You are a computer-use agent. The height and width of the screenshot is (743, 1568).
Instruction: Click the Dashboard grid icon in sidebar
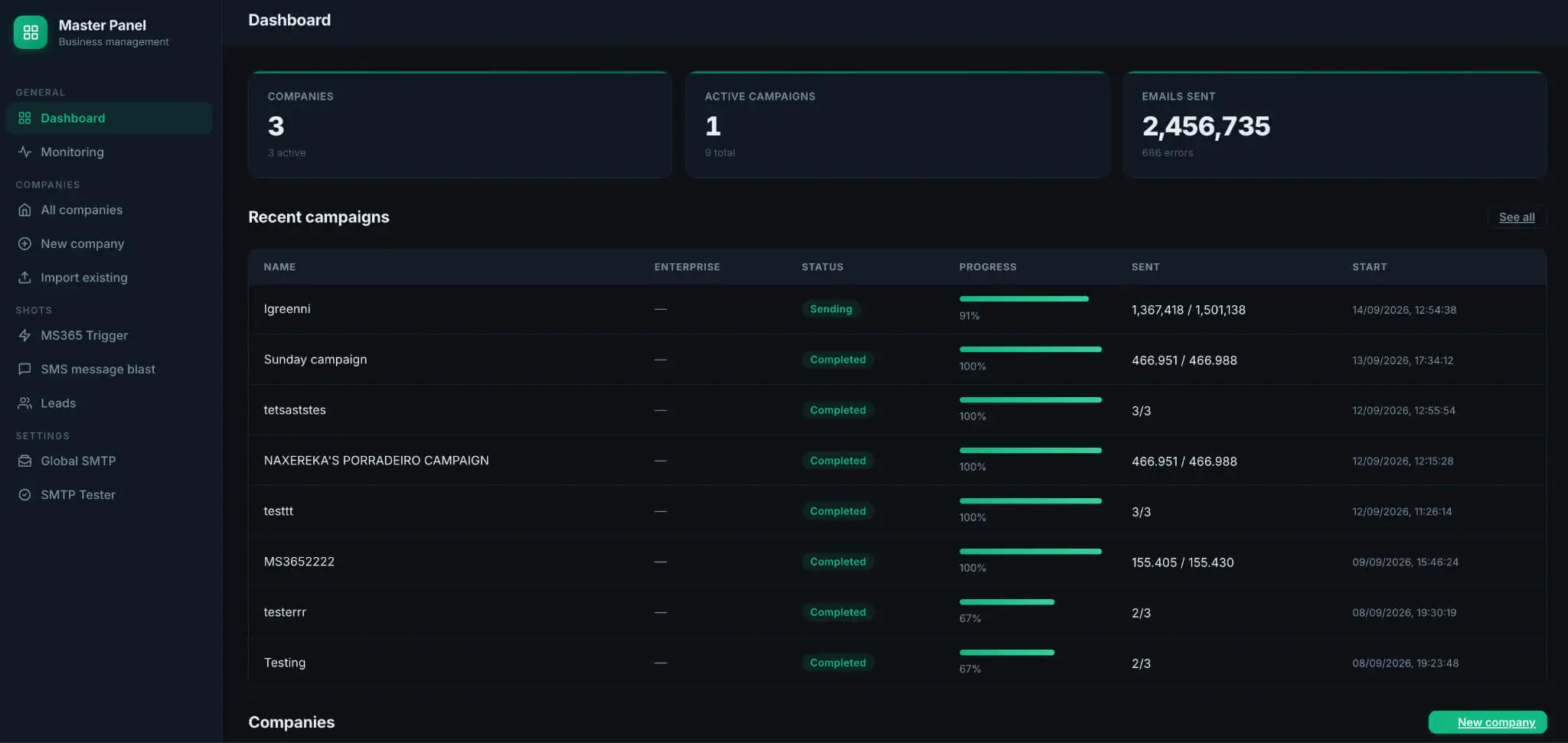point(24,118)
